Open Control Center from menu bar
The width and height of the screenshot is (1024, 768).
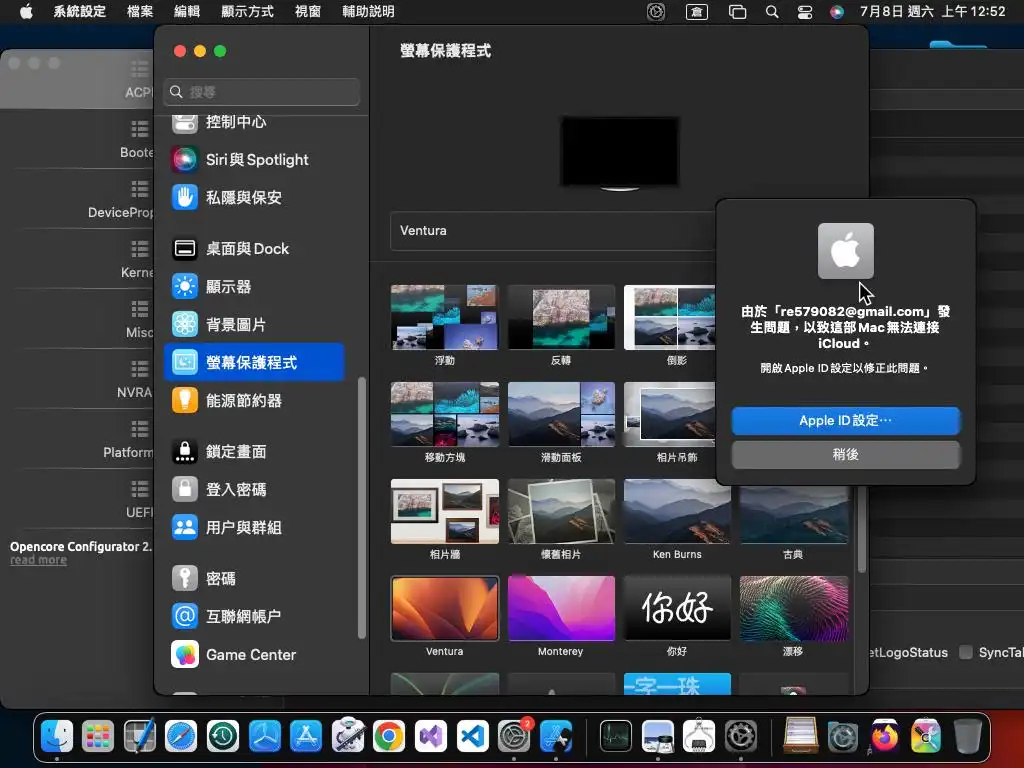(805, 12)
